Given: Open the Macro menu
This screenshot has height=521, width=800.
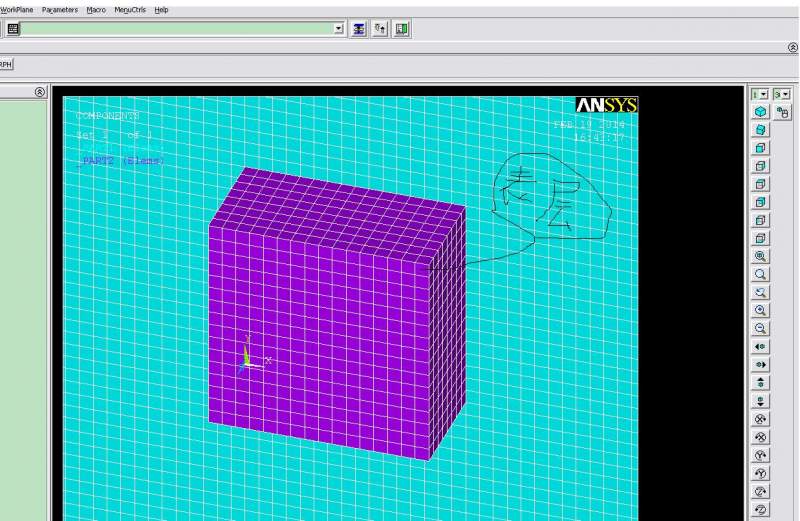Looking at the screenshot, I should (x=96, y=10).
